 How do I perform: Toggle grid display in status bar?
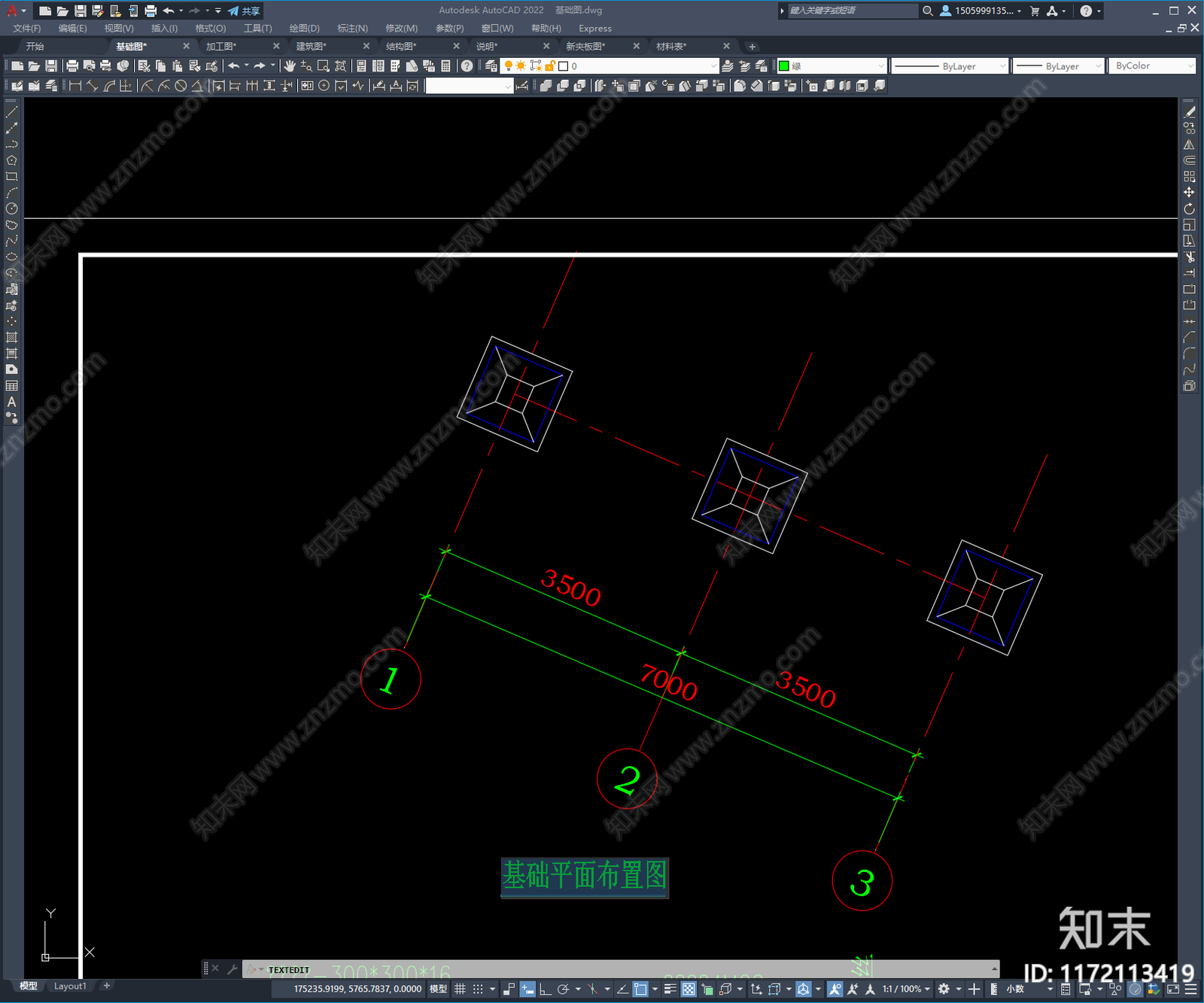pyautogui.click(x=460, y=989)
